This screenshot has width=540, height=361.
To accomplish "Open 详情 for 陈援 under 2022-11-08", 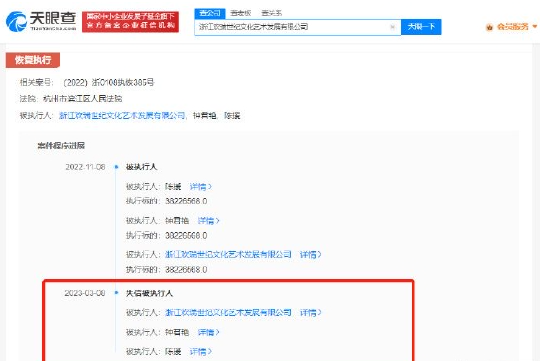I will (x=201, y=187).
